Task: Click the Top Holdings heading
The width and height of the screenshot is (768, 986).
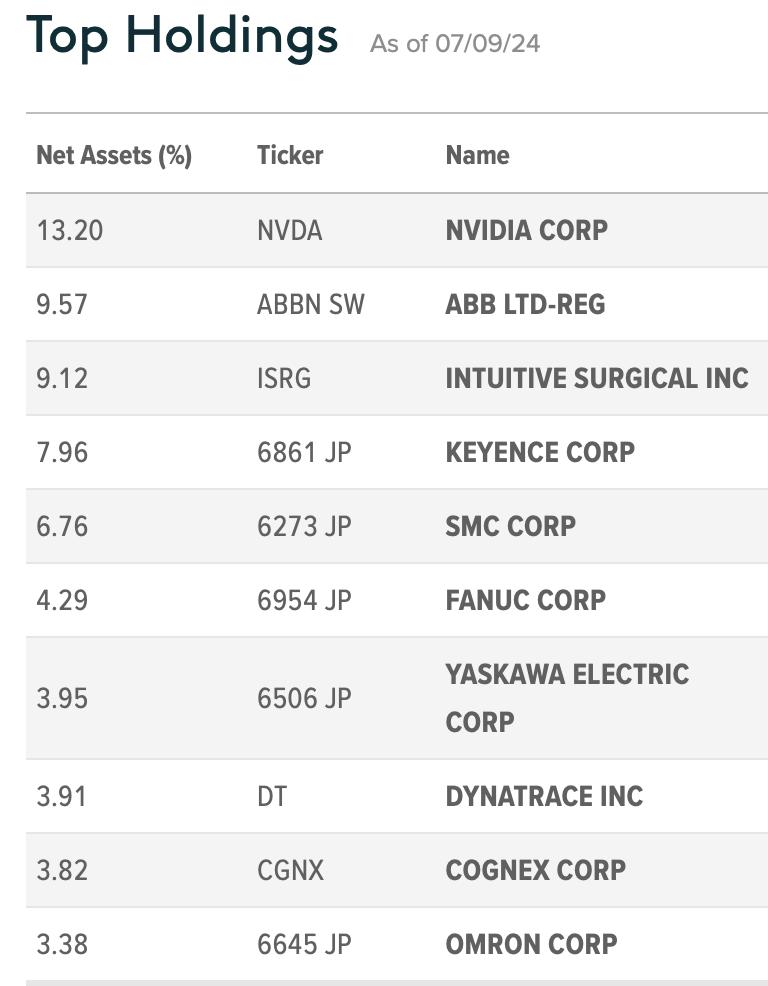Action: 182,36
